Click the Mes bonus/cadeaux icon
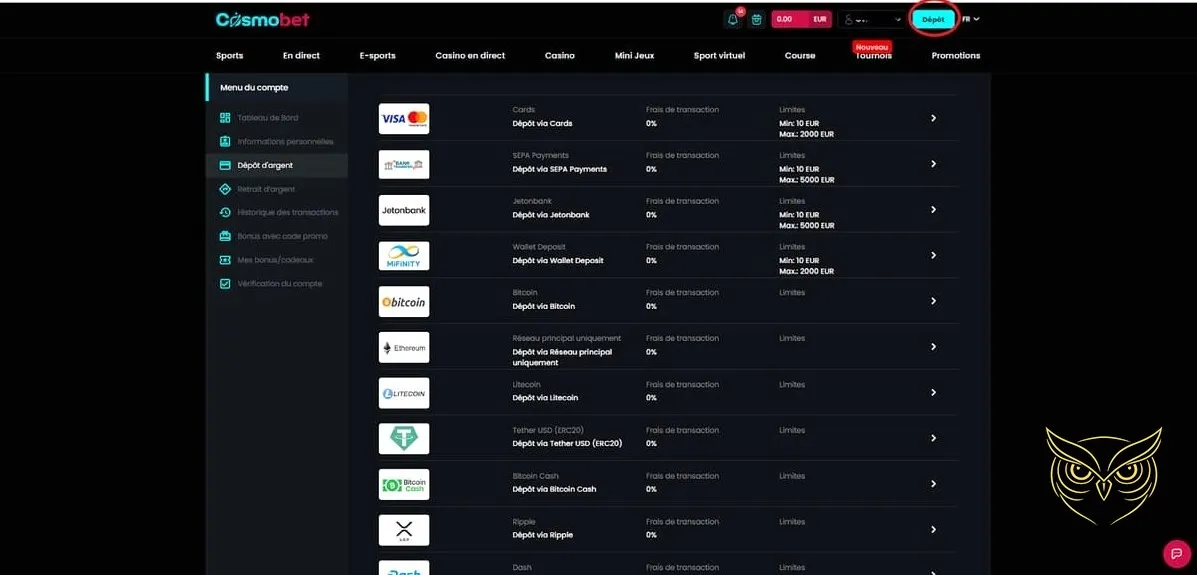The width and height of the screenshot is (1197, 575). coord(225,260)
